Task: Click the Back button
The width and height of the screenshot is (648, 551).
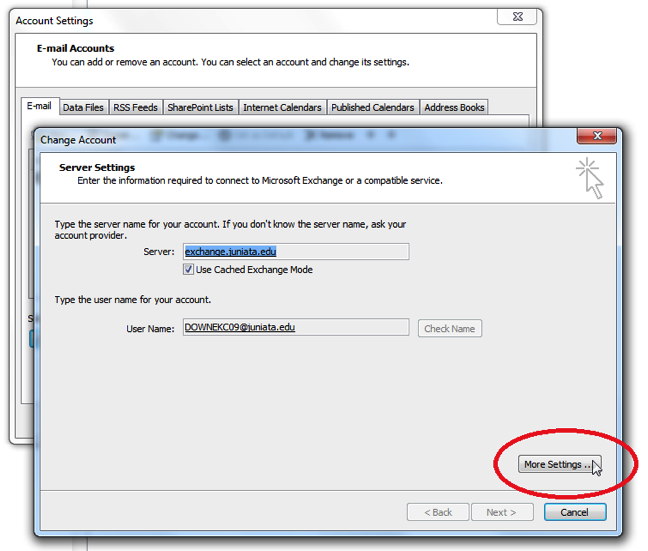Action: click(438, 512)
